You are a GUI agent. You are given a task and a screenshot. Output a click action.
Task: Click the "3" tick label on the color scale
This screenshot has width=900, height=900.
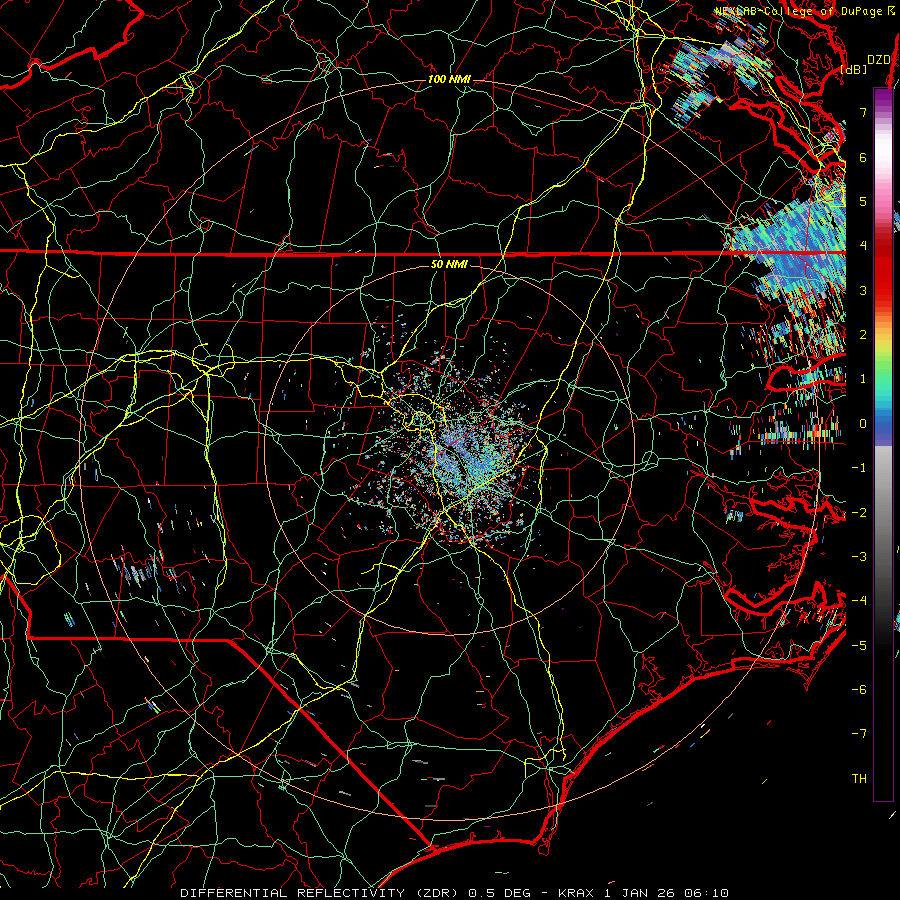[863, 290]
